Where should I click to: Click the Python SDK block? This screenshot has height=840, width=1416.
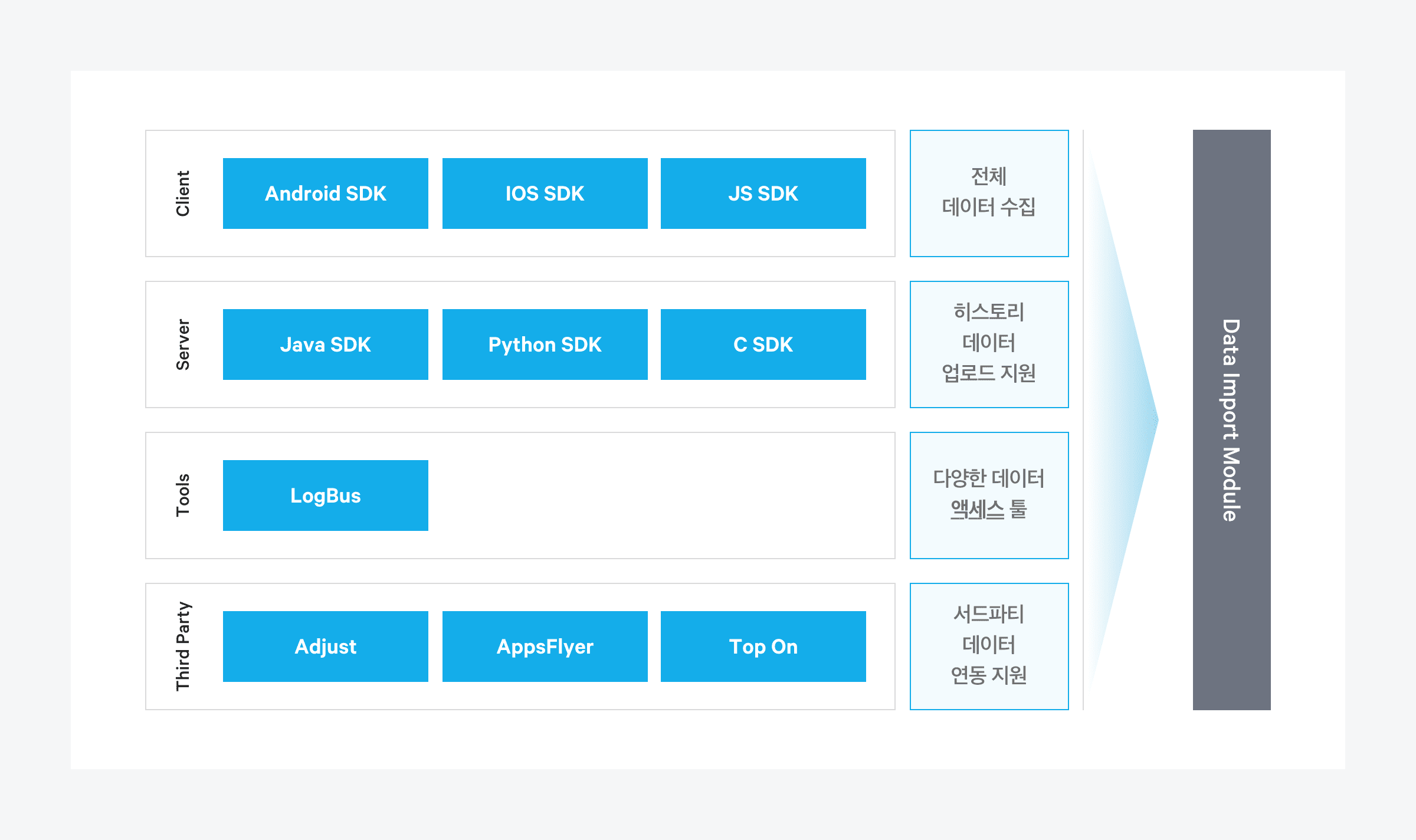[x=545, y=344]
